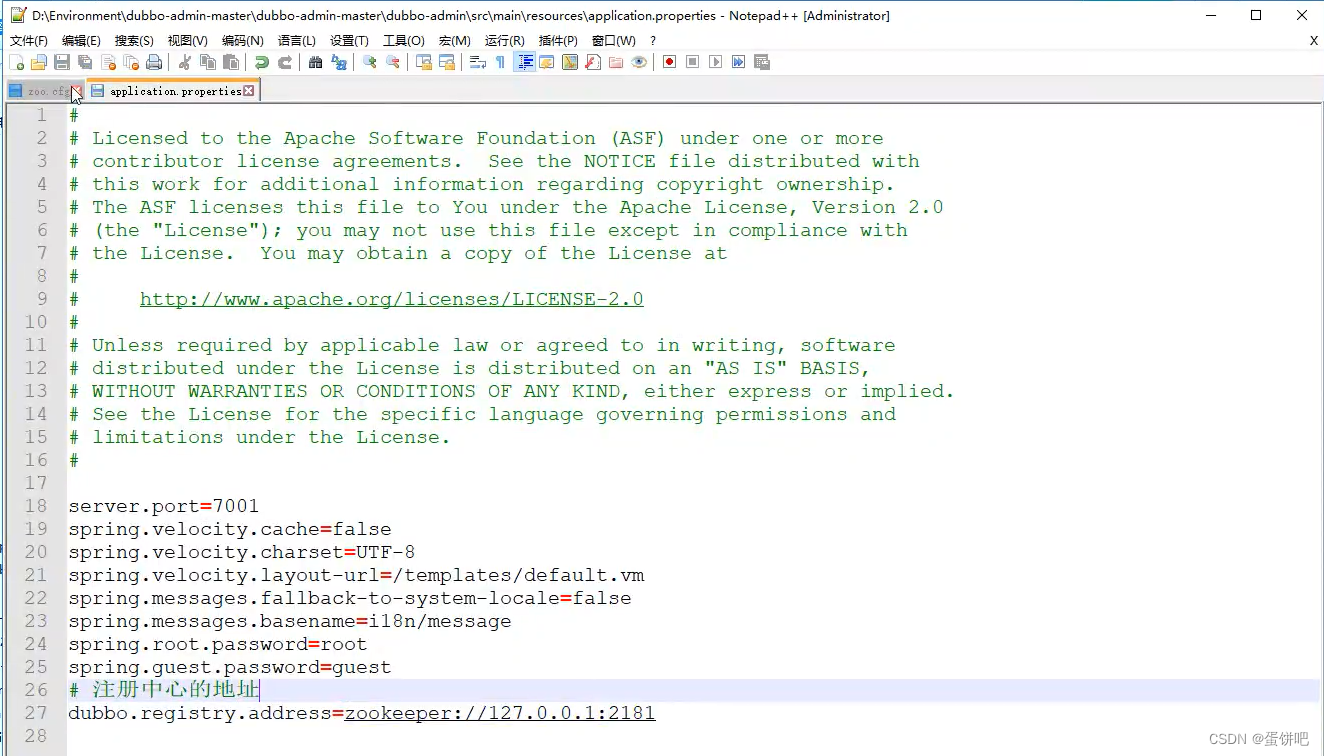Screen dimensions: 1324x756
Task: Open the 文件(F) menu
Action: (29, 41)
